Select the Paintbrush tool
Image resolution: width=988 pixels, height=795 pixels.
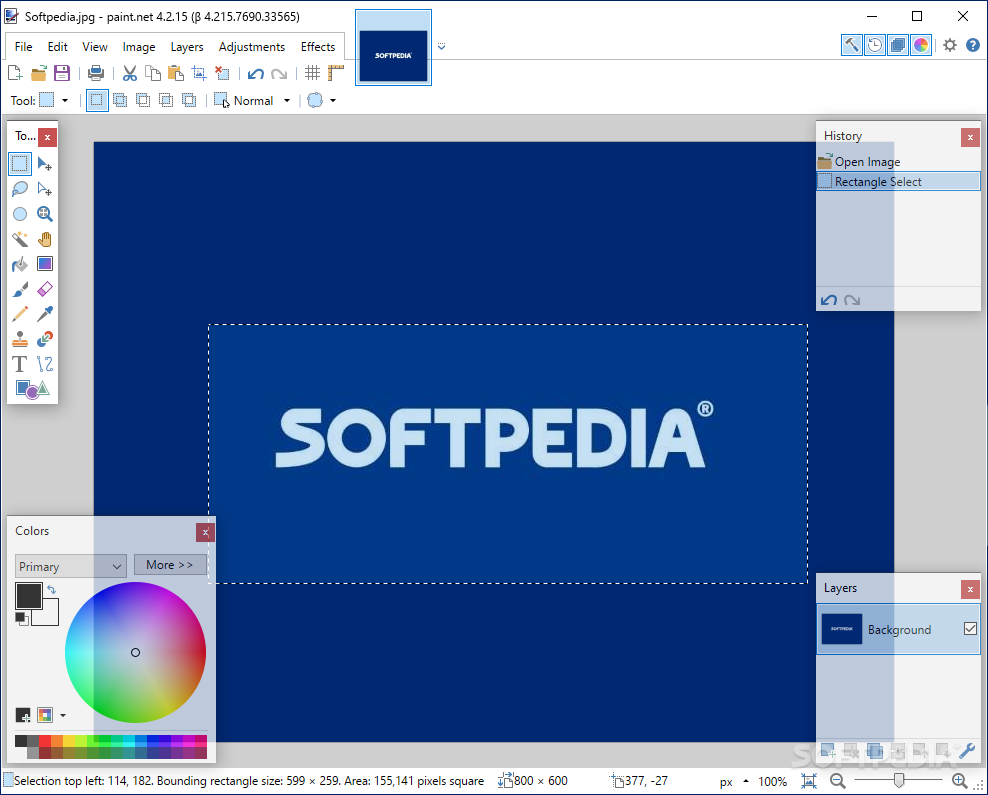click(x=20, y=289)
